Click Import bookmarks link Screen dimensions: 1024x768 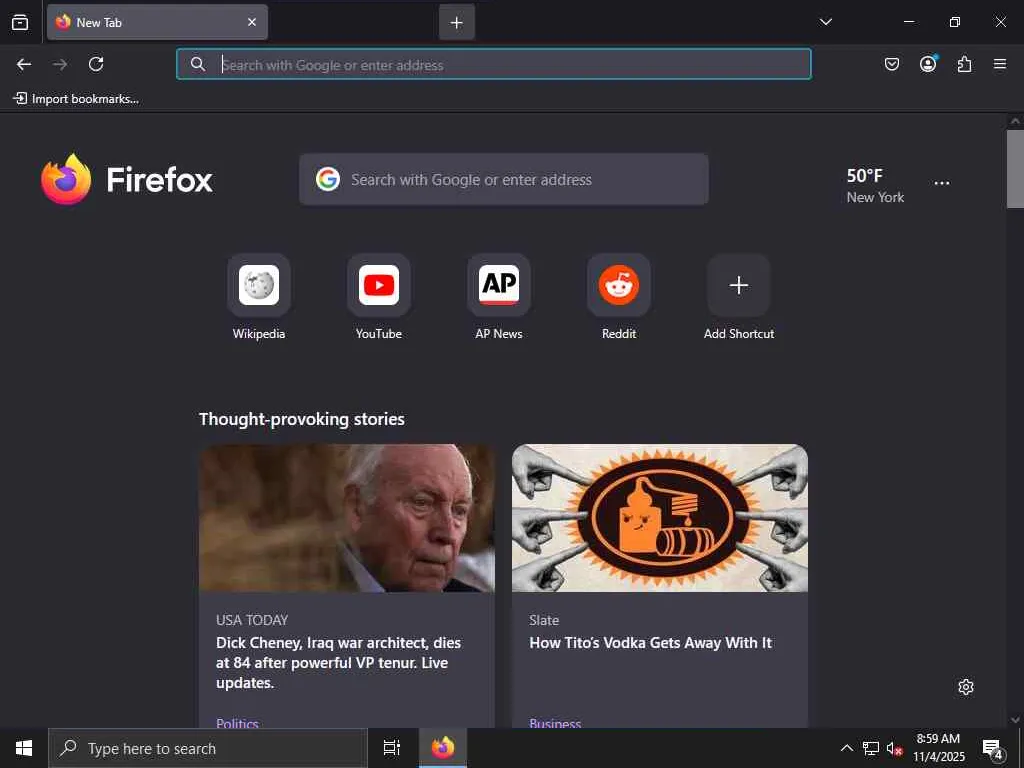pos(76,99)
